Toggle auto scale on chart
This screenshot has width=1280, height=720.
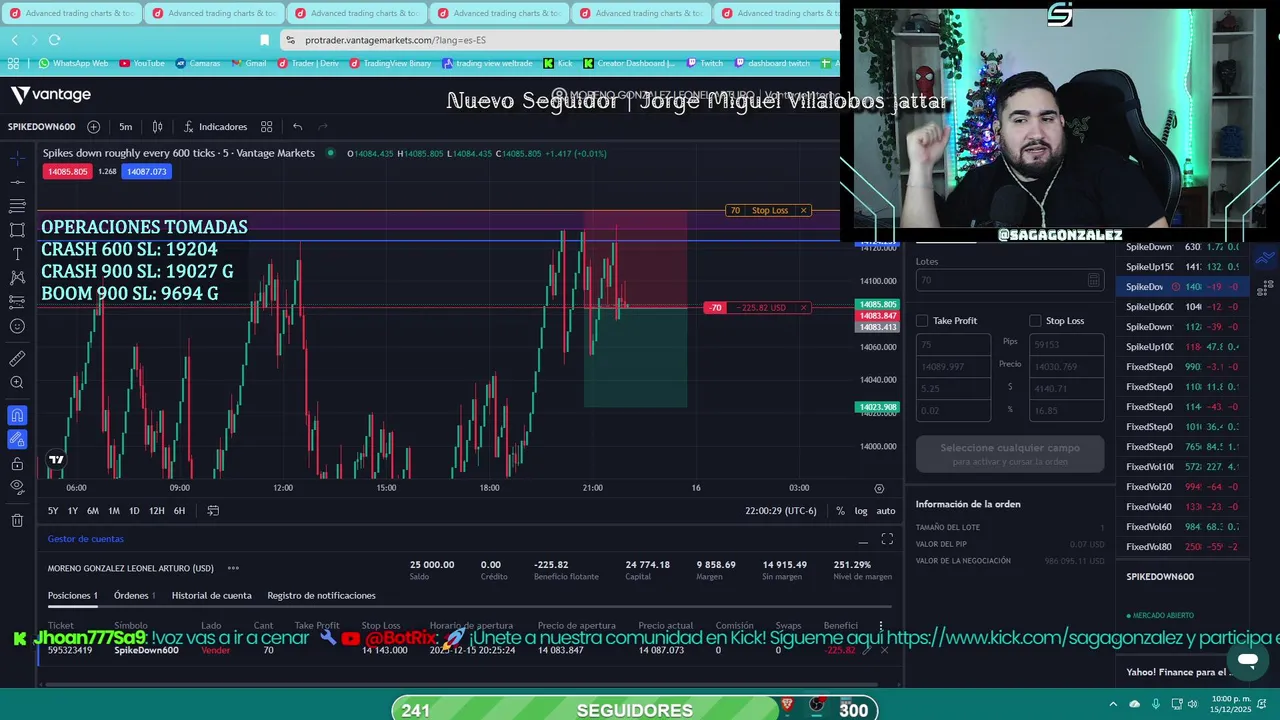click(x=886, y=511)
